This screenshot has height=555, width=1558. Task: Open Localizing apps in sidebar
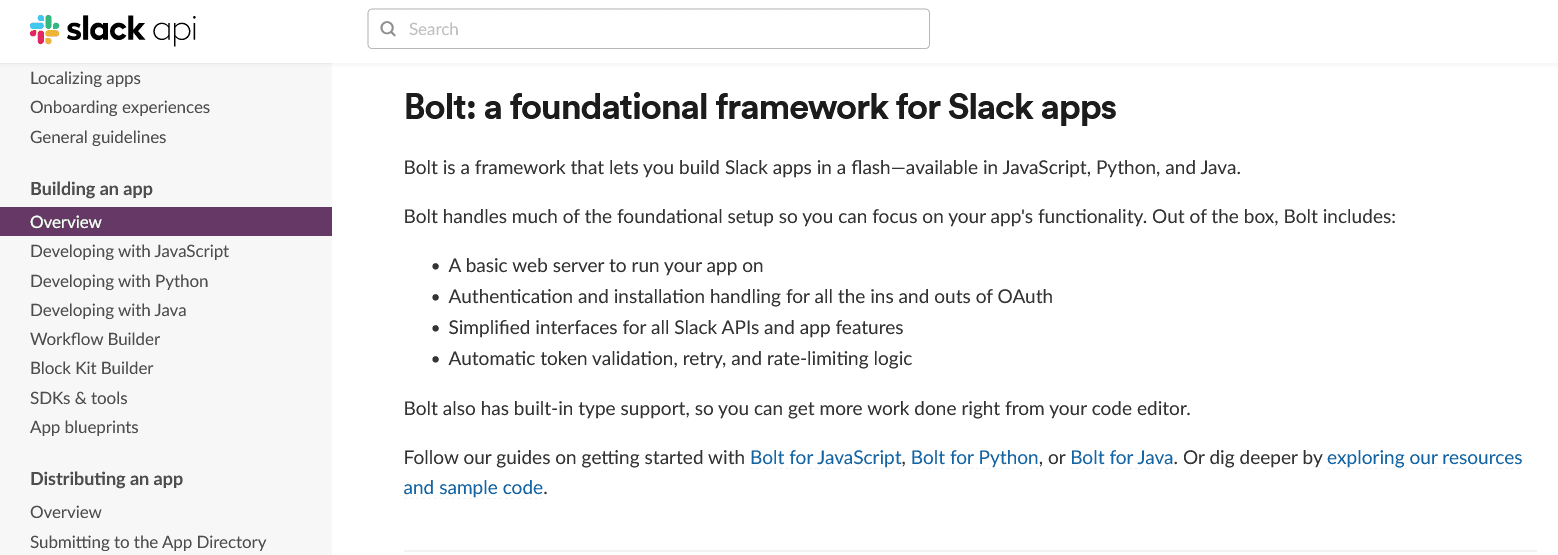[85, 78]
